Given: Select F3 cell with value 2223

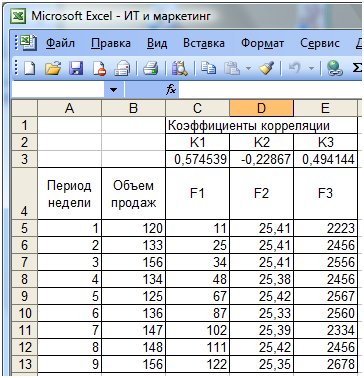Looking at the screenshot, I should [325, 228].
